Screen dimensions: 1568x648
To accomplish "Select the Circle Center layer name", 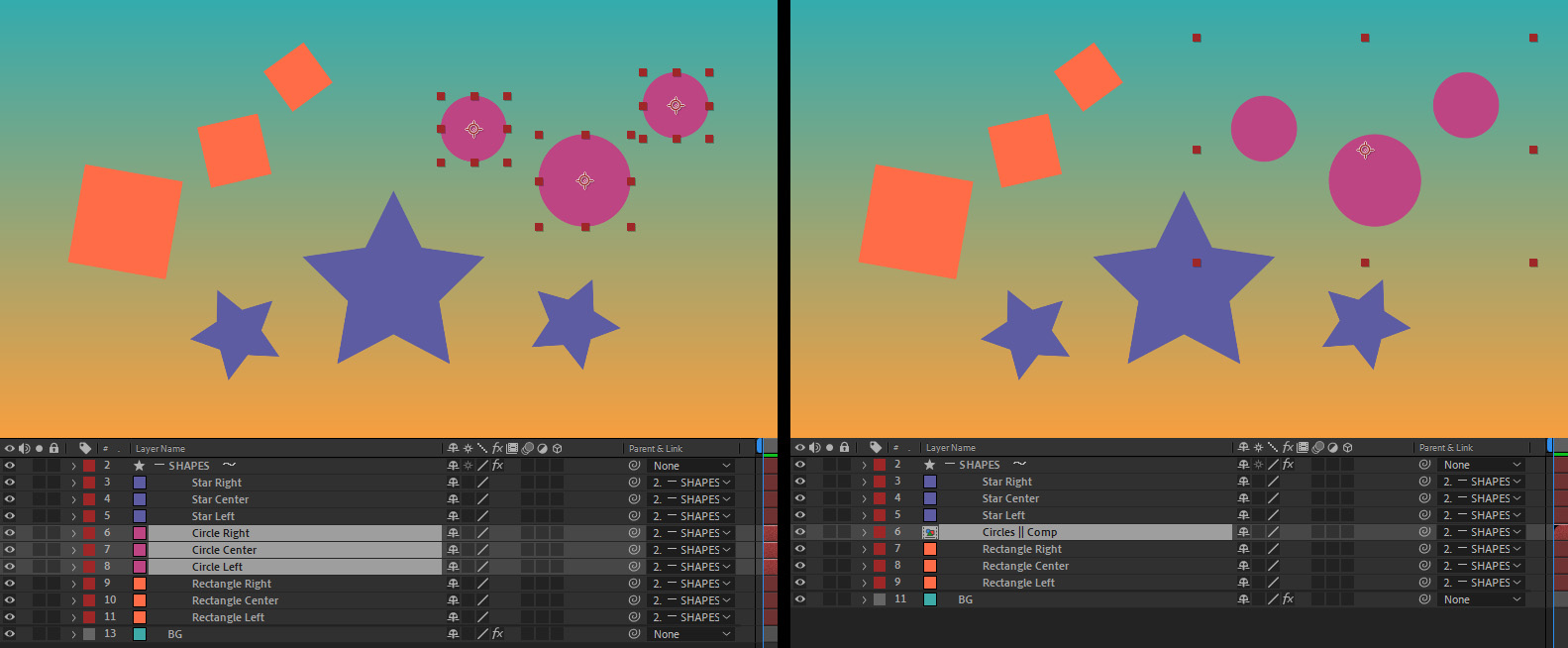I will point(224,550).
